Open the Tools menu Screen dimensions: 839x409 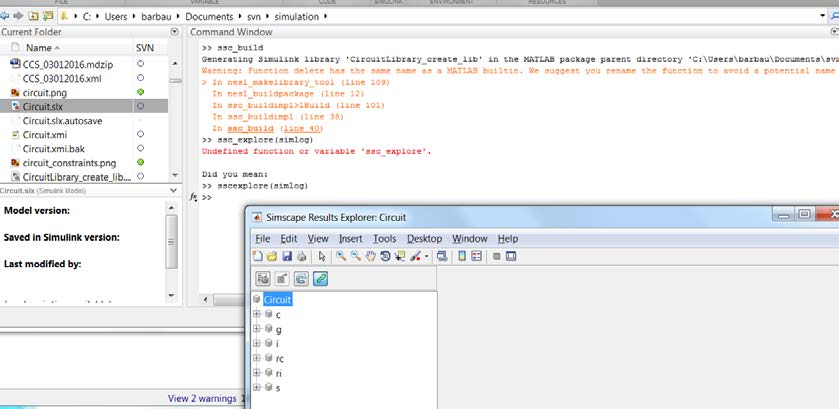(x=384, y=239)
